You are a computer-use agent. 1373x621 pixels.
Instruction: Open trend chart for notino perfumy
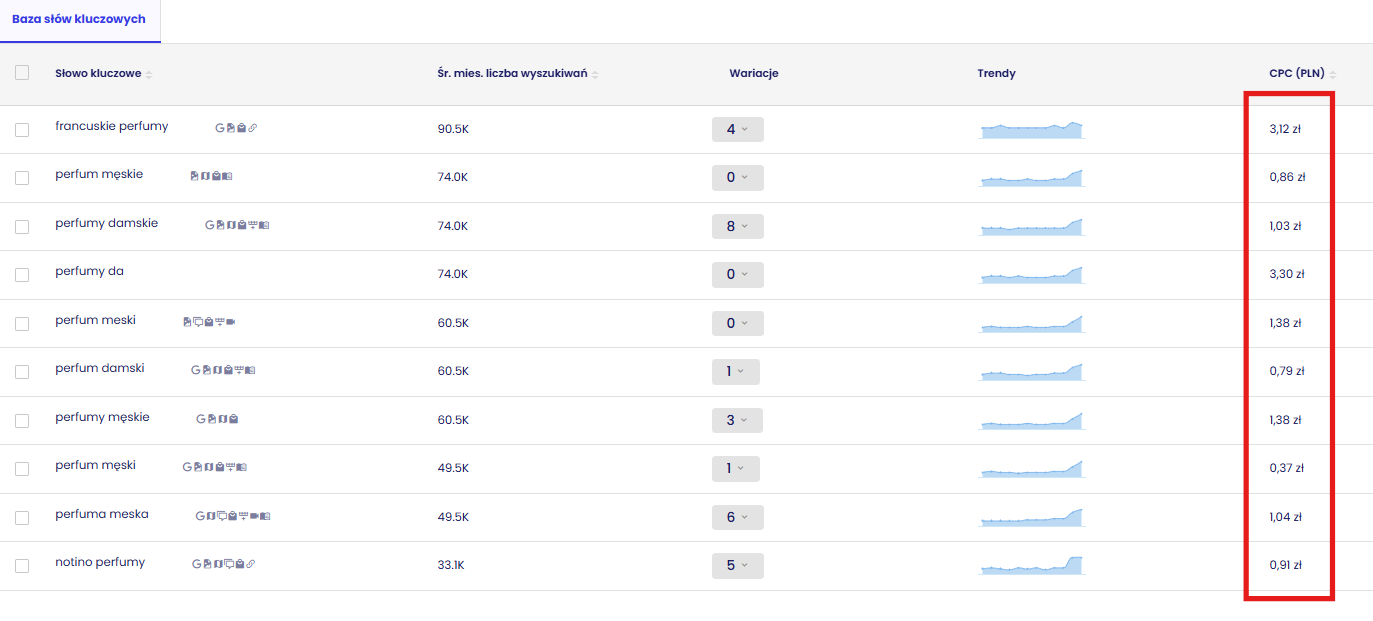tap(1032, 565)
